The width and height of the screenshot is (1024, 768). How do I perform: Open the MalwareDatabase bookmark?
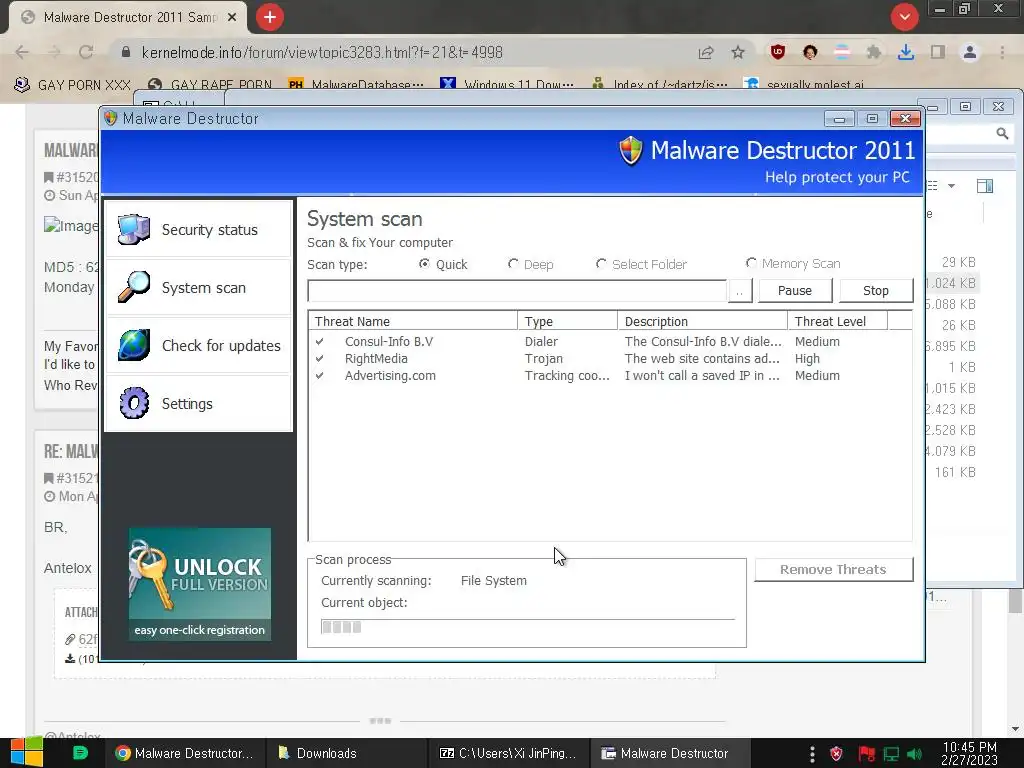pos(357,85)
